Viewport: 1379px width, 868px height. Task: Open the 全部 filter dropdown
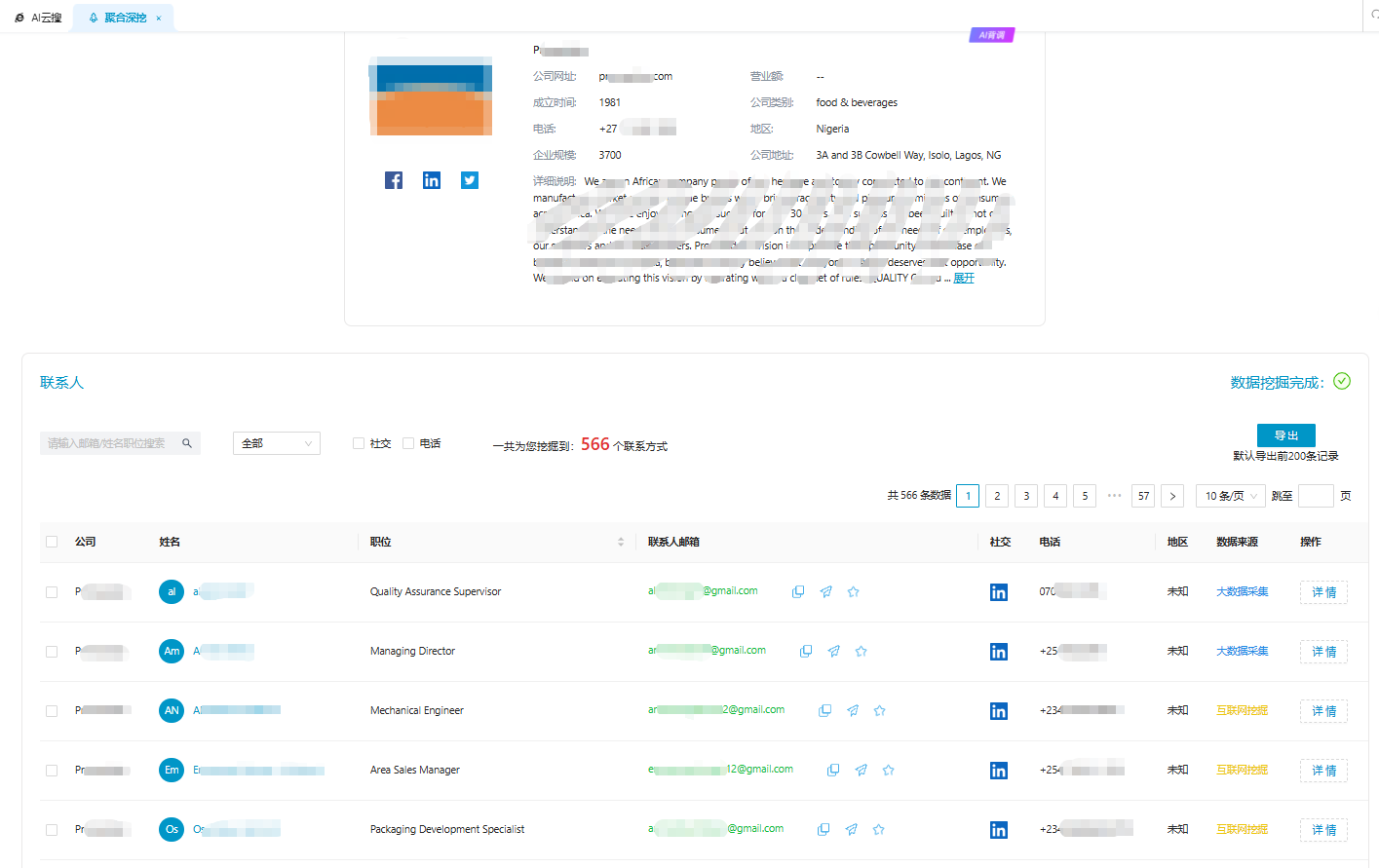coord(277,443)
